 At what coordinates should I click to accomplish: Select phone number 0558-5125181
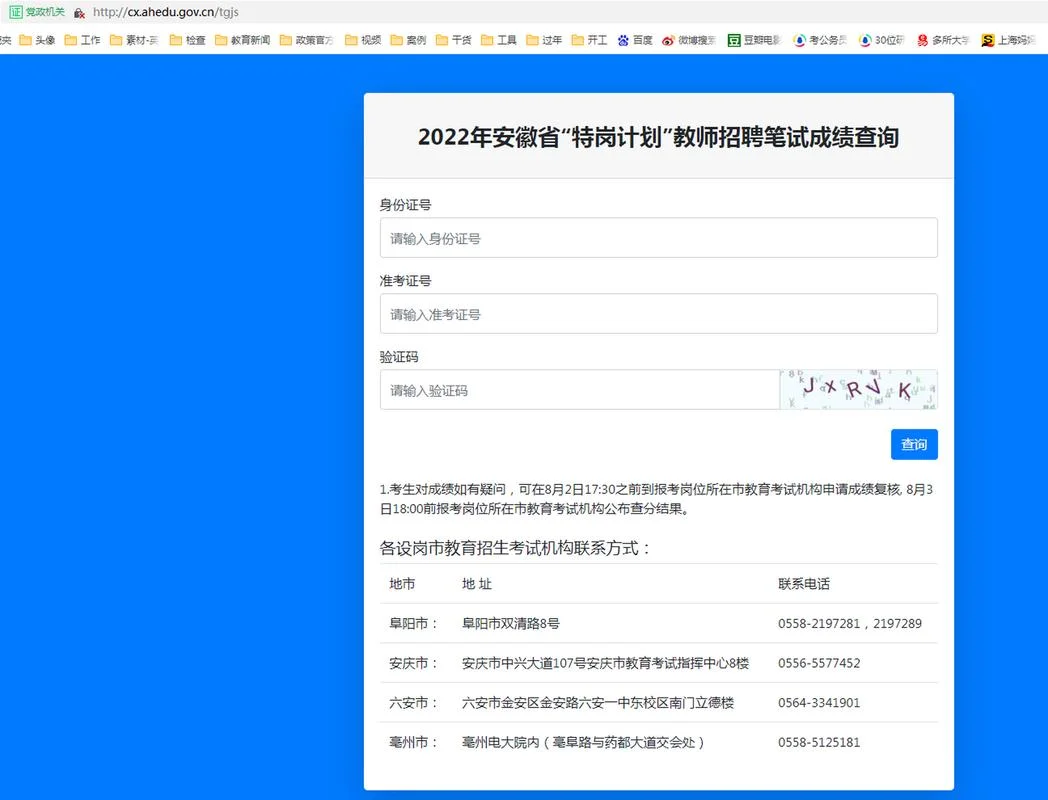pos(819,742)
